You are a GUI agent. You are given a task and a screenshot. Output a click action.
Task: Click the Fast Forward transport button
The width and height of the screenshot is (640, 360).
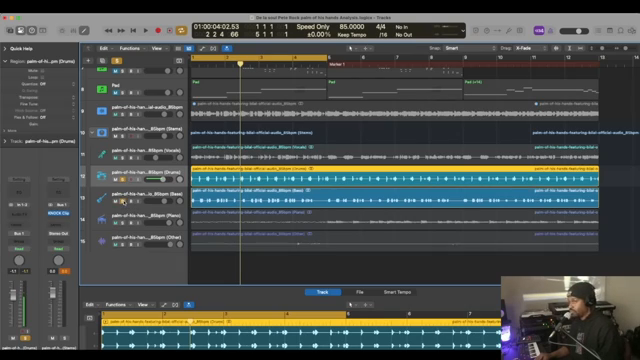(x=121, y=31)
